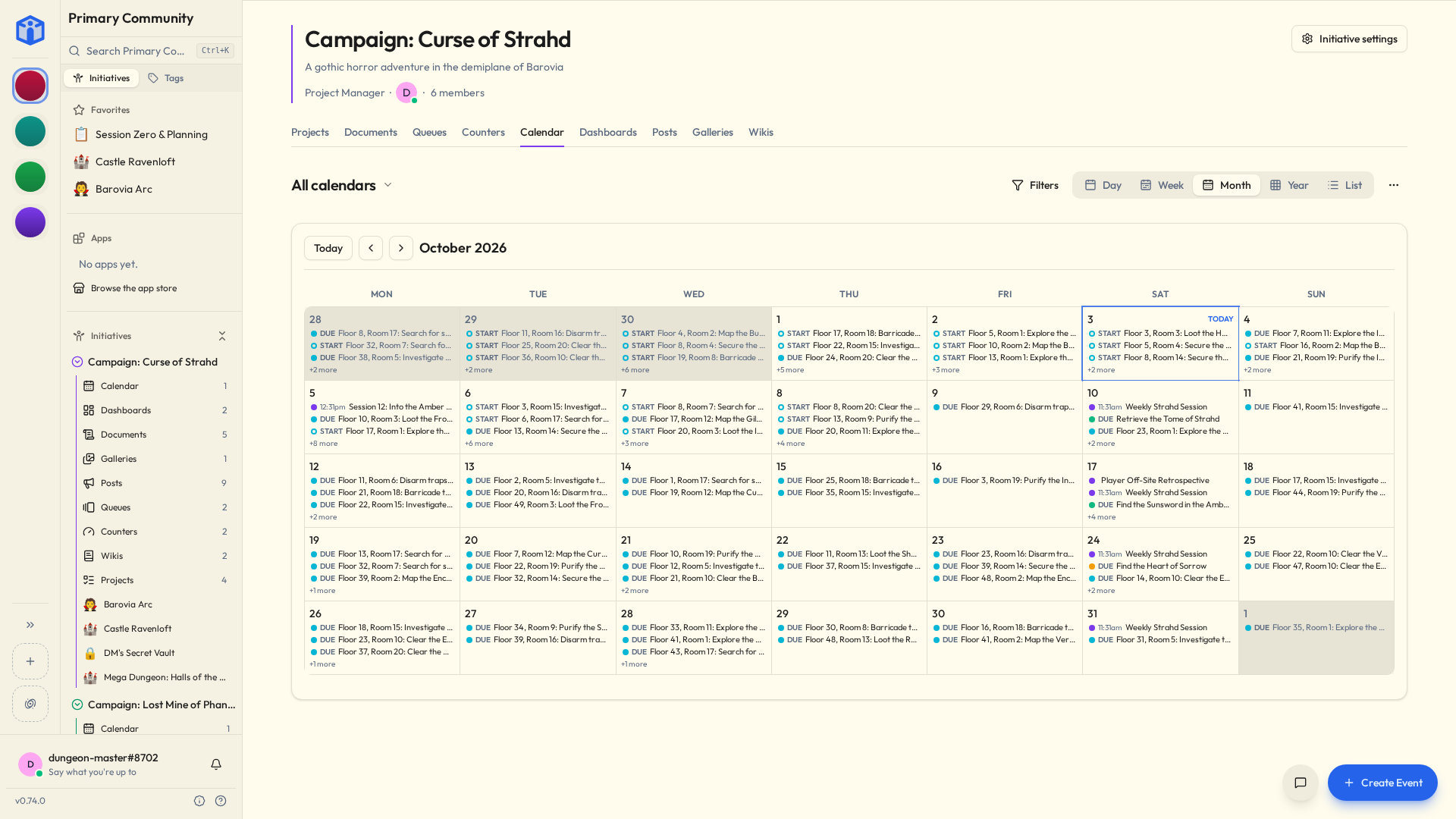Click Create Event button
Screen dimensions: 1456x819
(x=1382, y=783)
